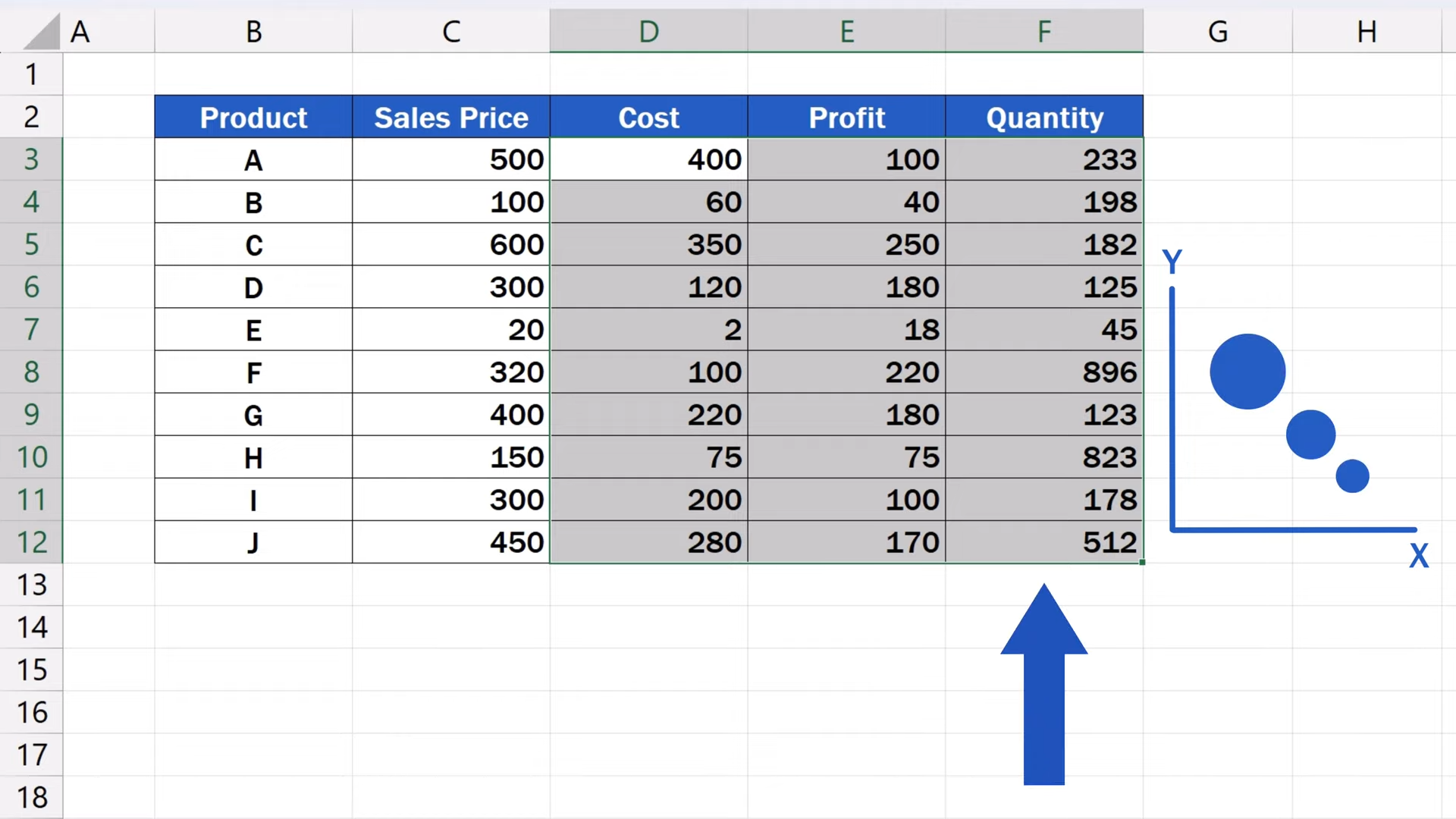Click the Product header cell
Screen dimensions: 1456x819
pyautogui.click(x=253, y=117)
